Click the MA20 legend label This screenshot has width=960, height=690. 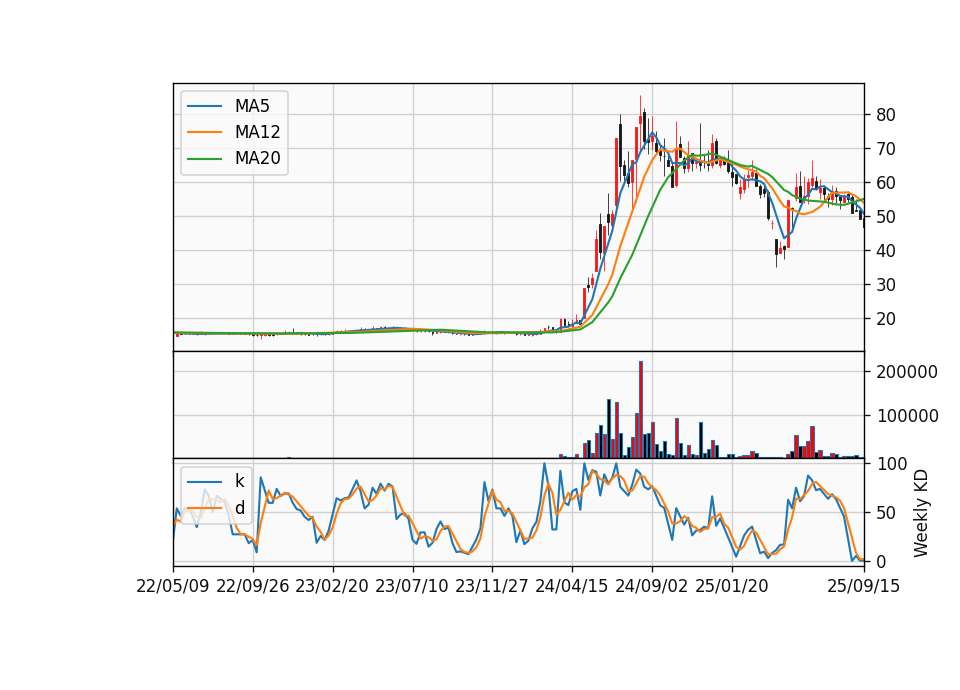click(257, 158)
